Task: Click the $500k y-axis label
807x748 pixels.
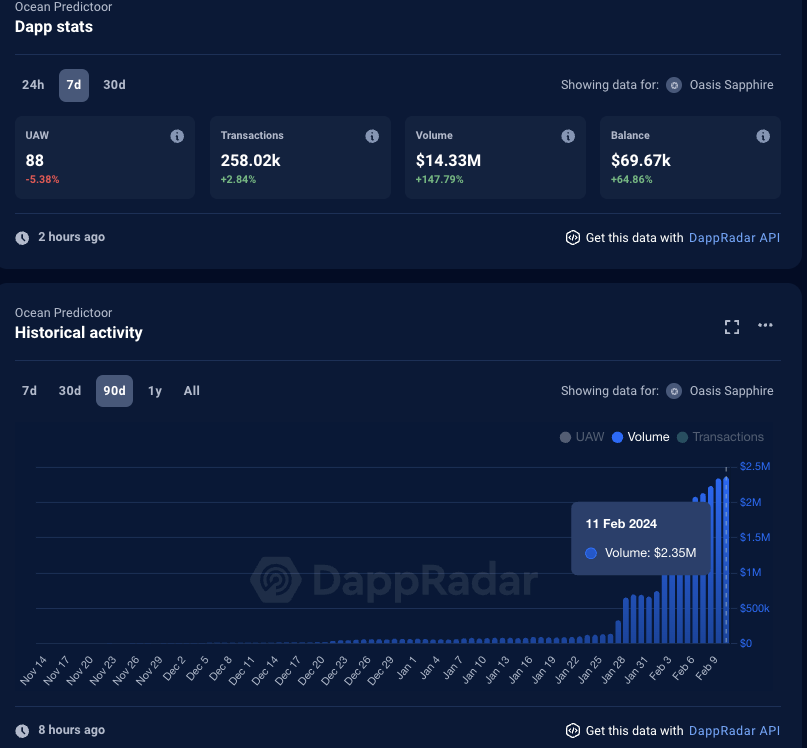Action: (755, 608)
